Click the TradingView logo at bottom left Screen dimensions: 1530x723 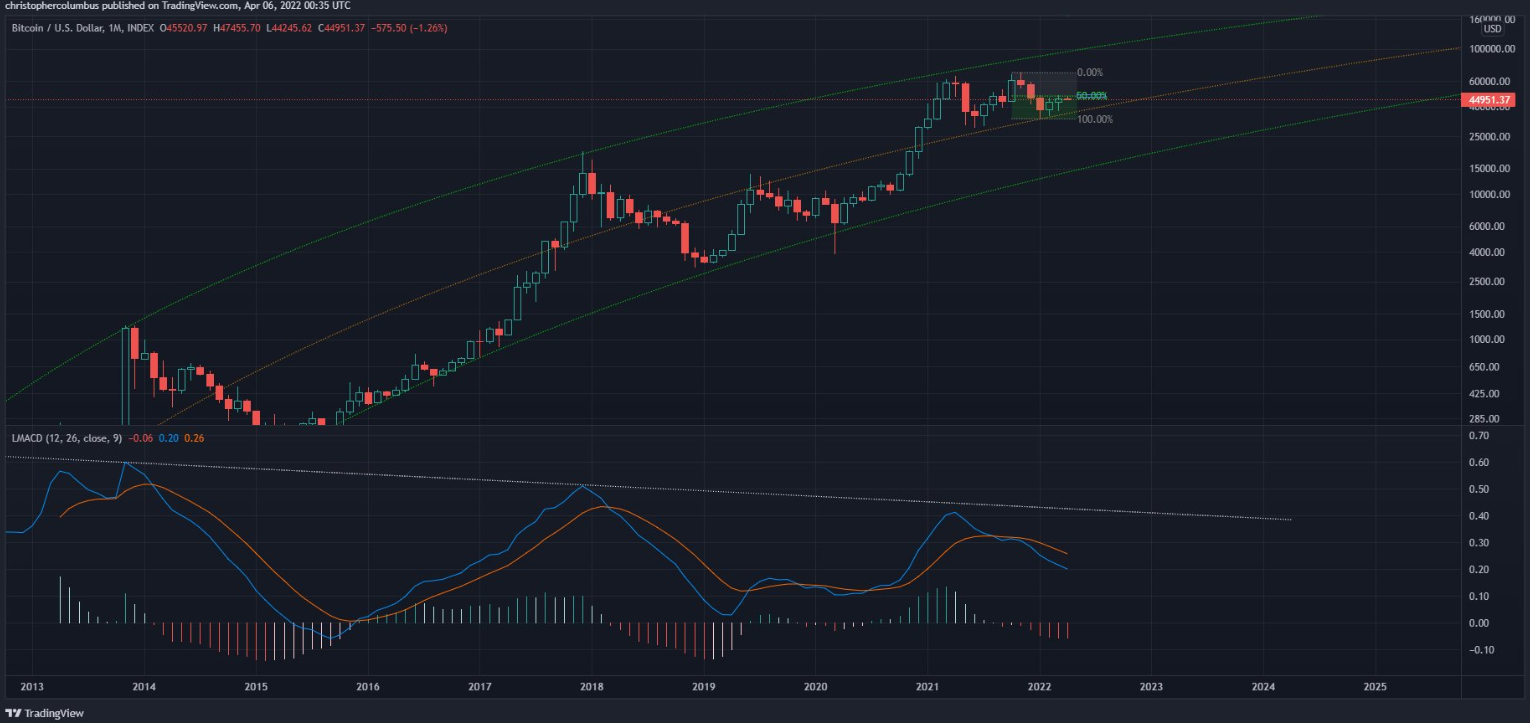tap(45, 713)
